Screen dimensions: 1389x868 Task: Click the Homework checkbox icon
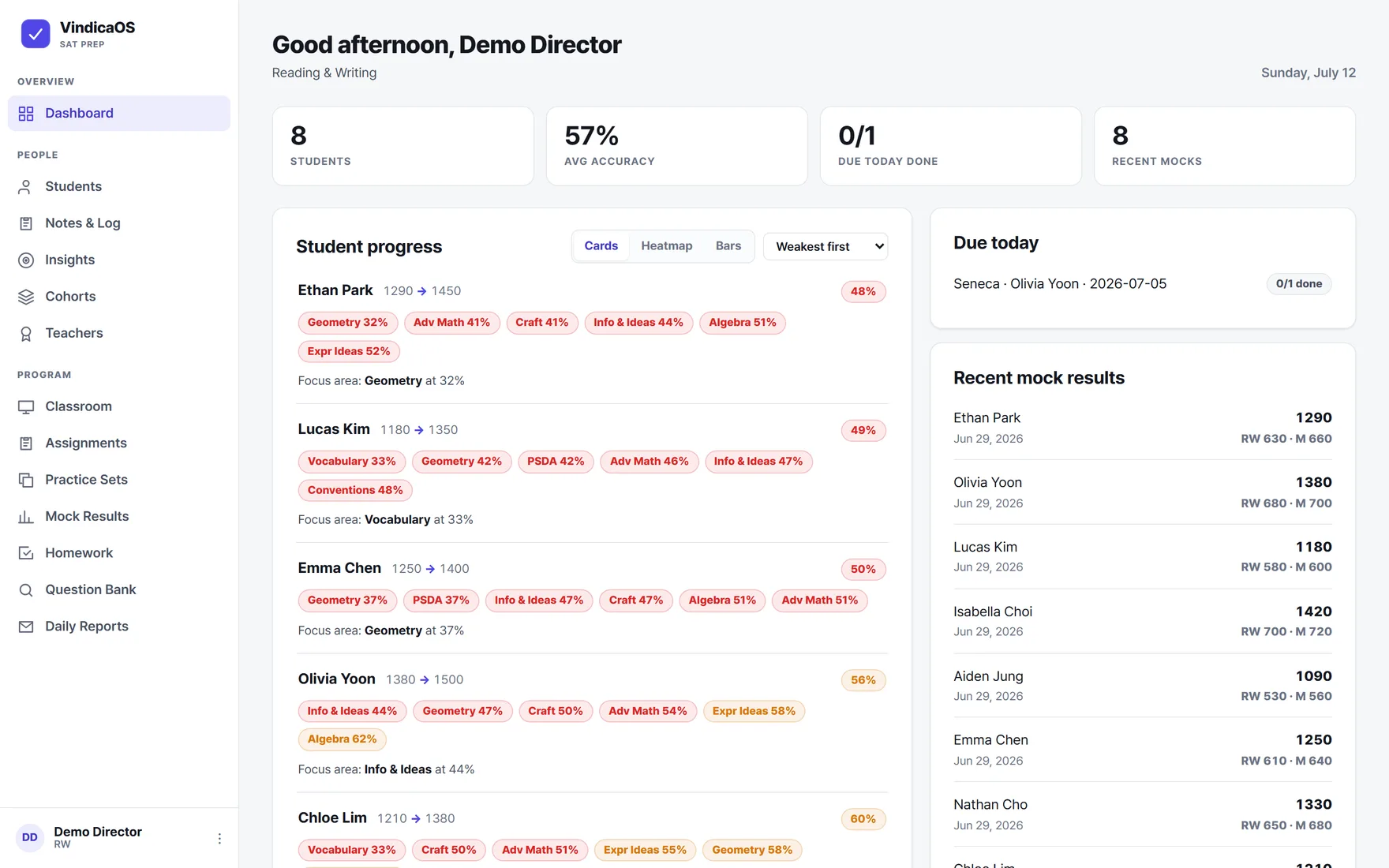tap(26, 553)
